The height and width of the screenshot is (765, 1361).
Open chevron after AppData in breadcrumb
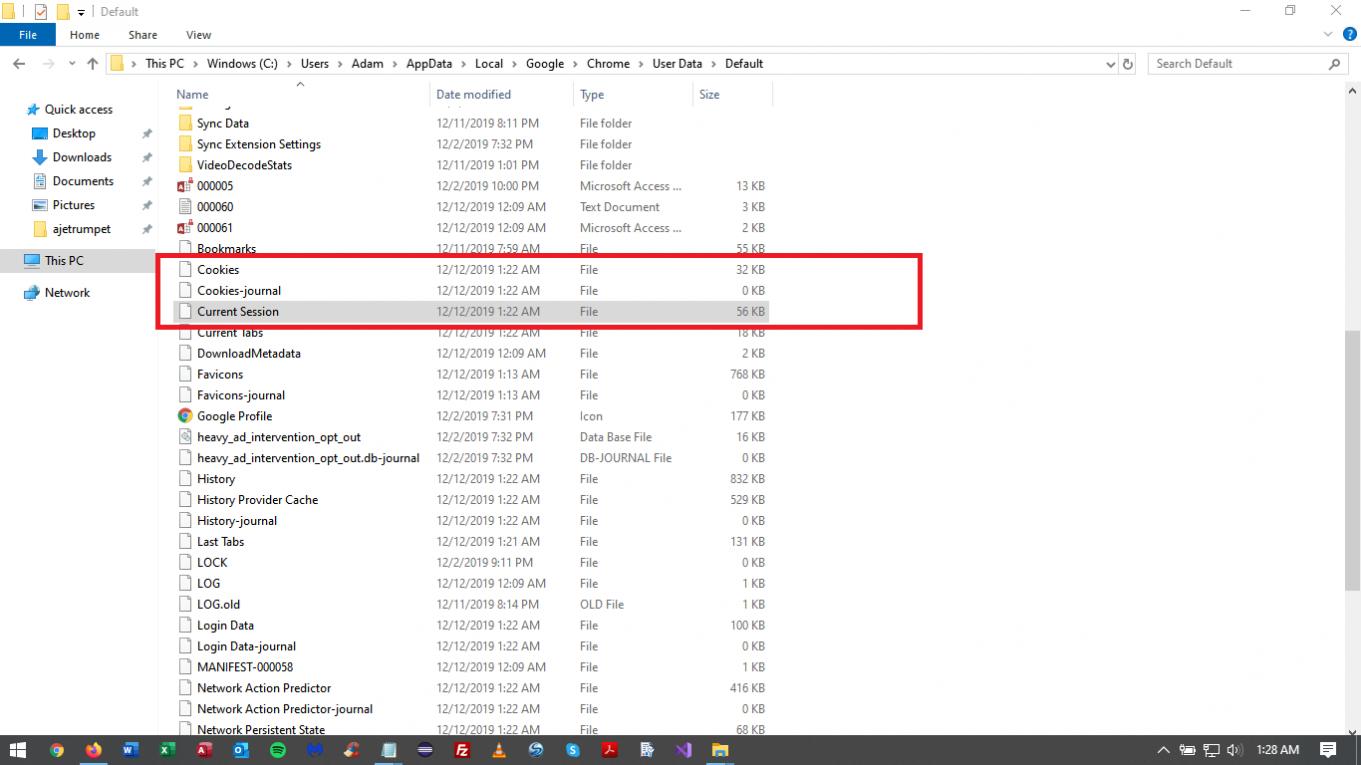pos(463,63)
